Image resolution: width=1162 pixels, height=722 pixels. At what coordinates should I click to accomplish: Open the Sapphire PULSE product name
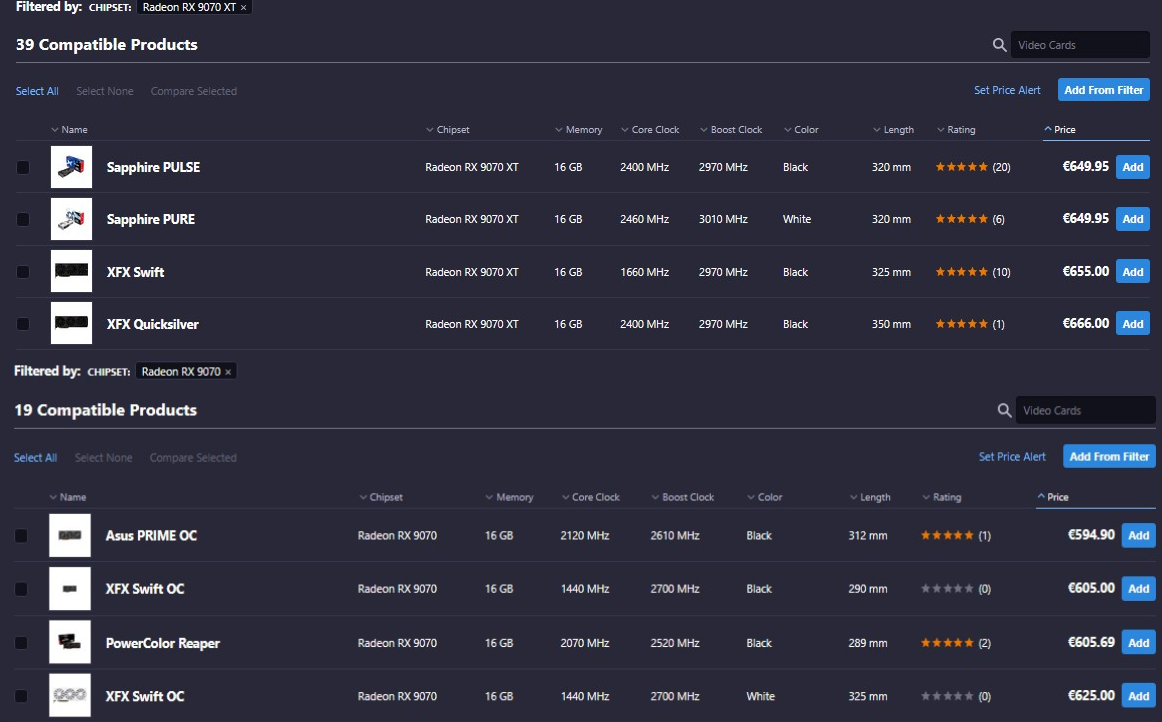153,168
